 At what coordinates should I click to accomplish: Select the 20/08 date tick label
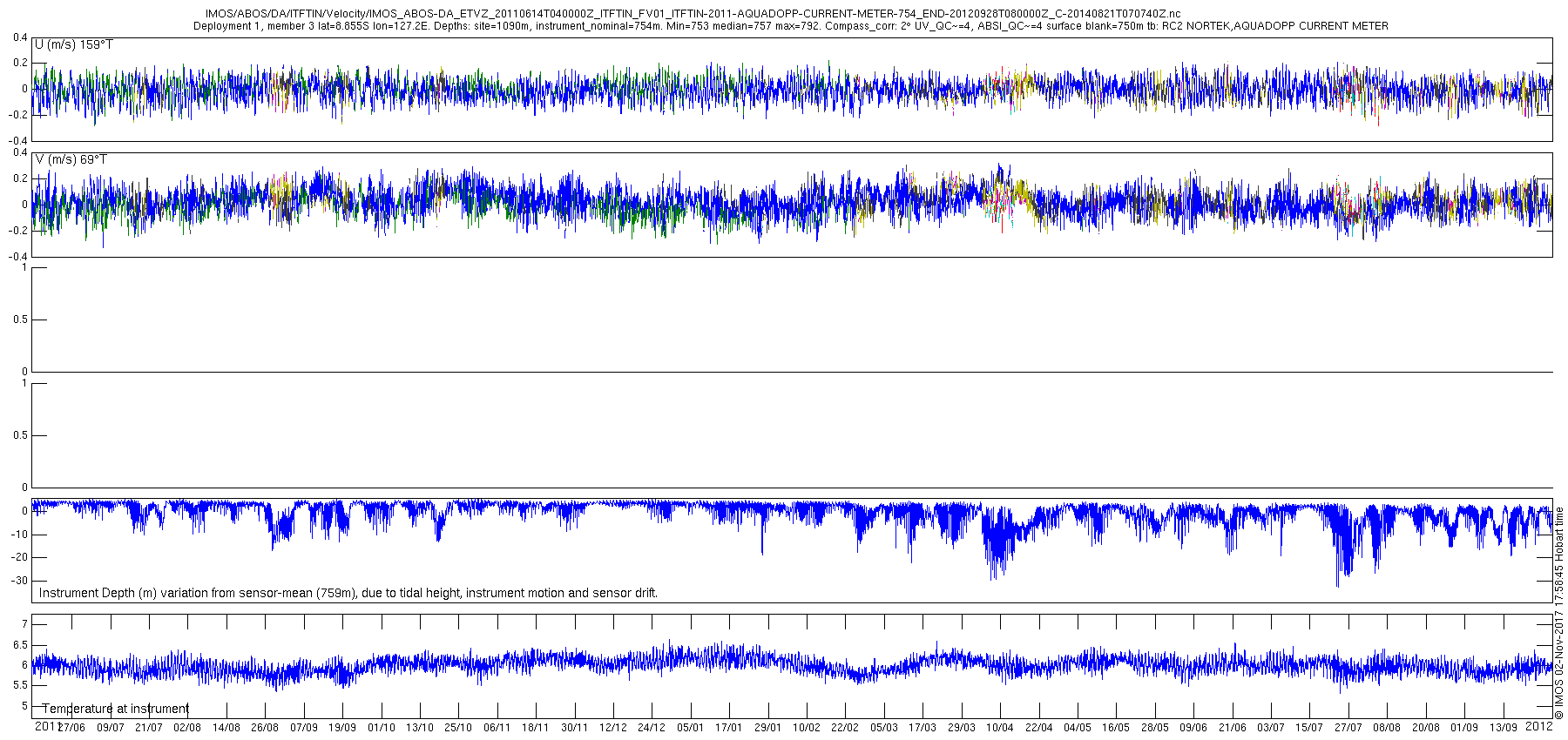[x=1426, y=728]
